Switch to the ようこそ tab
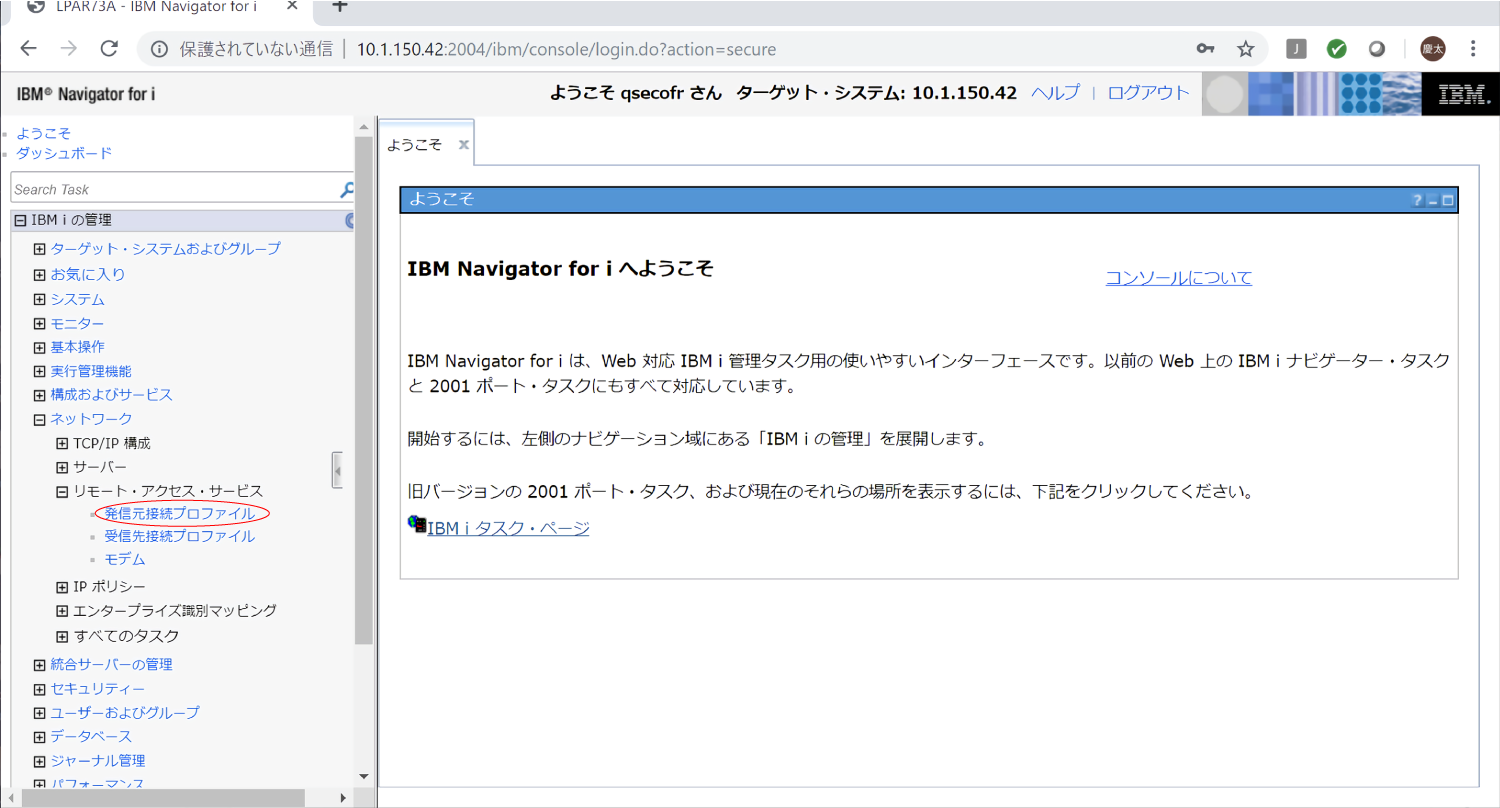 point(414,144)
